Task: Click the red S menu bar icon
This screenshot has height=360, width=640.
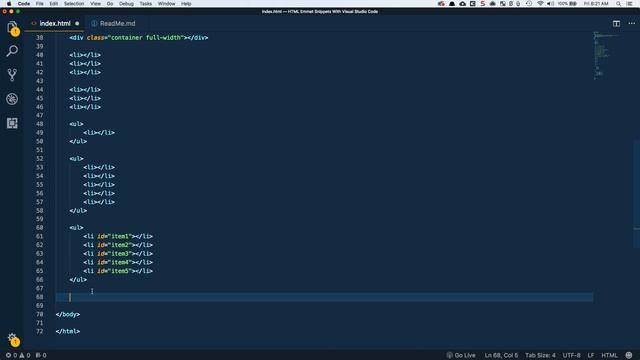Action: pyautogui.click(x=483, y=4)
